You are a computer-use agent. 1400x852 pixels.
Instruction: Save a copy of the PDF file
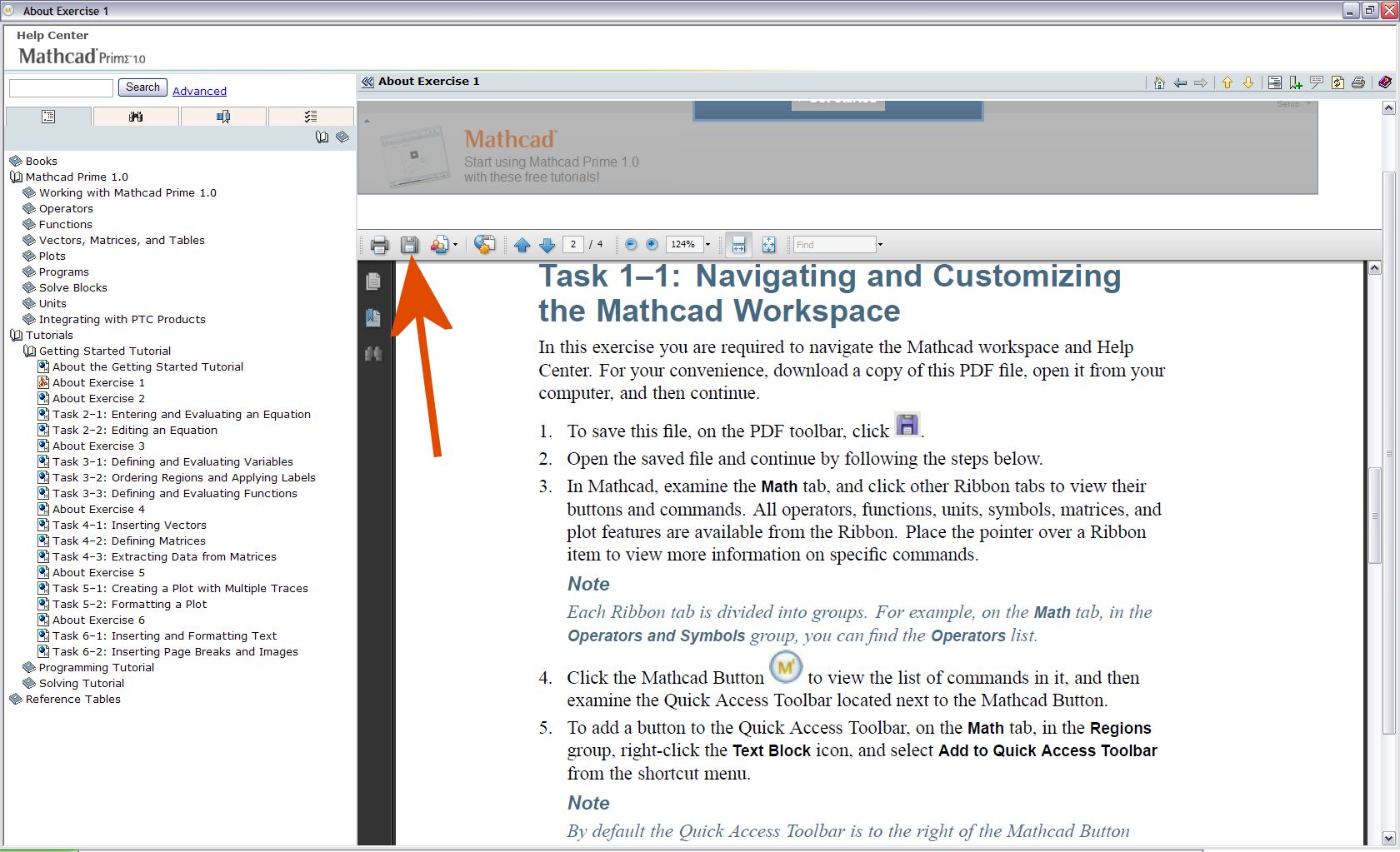[x=409, y=245]
